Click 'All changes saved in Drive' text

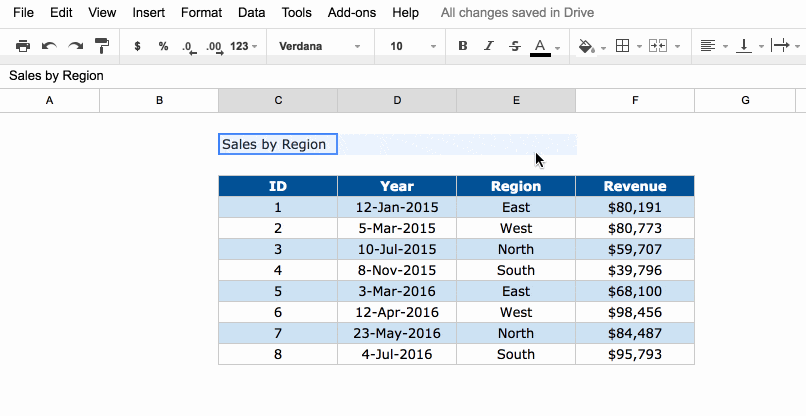pos(517,13)
